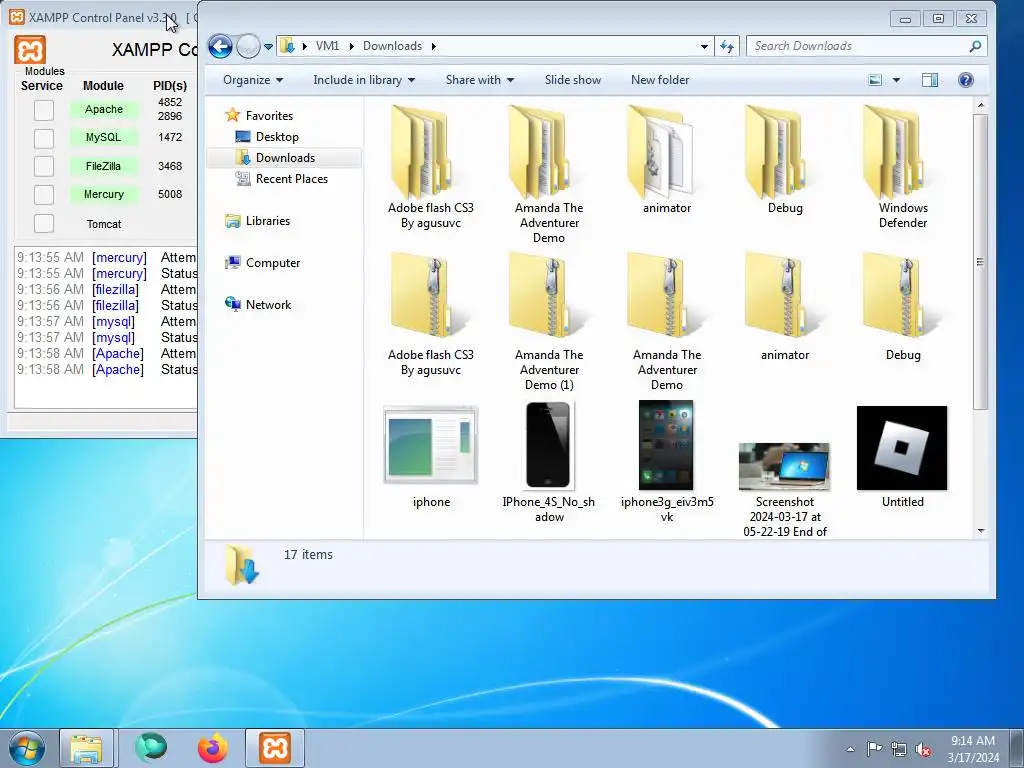This screenshot has width=1024, height=768.
Task: Toggle the FileZilla service checkbox
Action: pyautogui.click(x=44, y=166)
